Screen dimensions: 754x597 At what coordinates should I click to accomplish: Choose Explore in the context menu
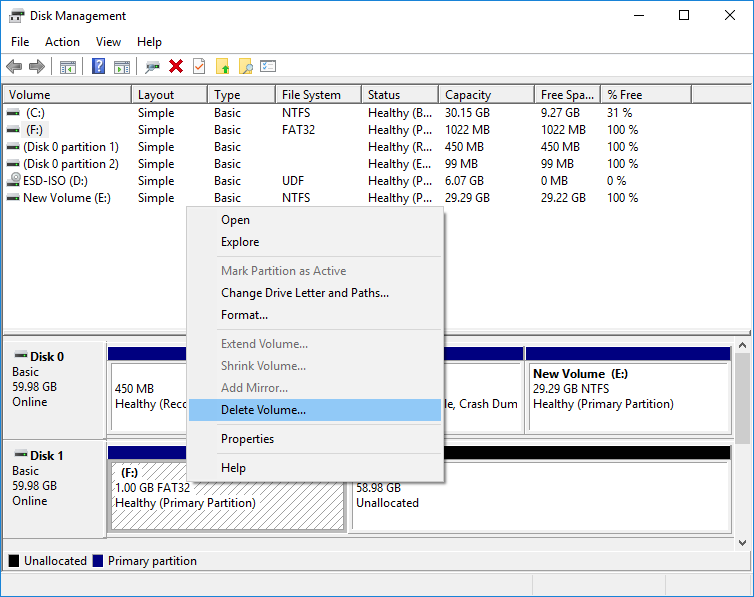point(315,242)
